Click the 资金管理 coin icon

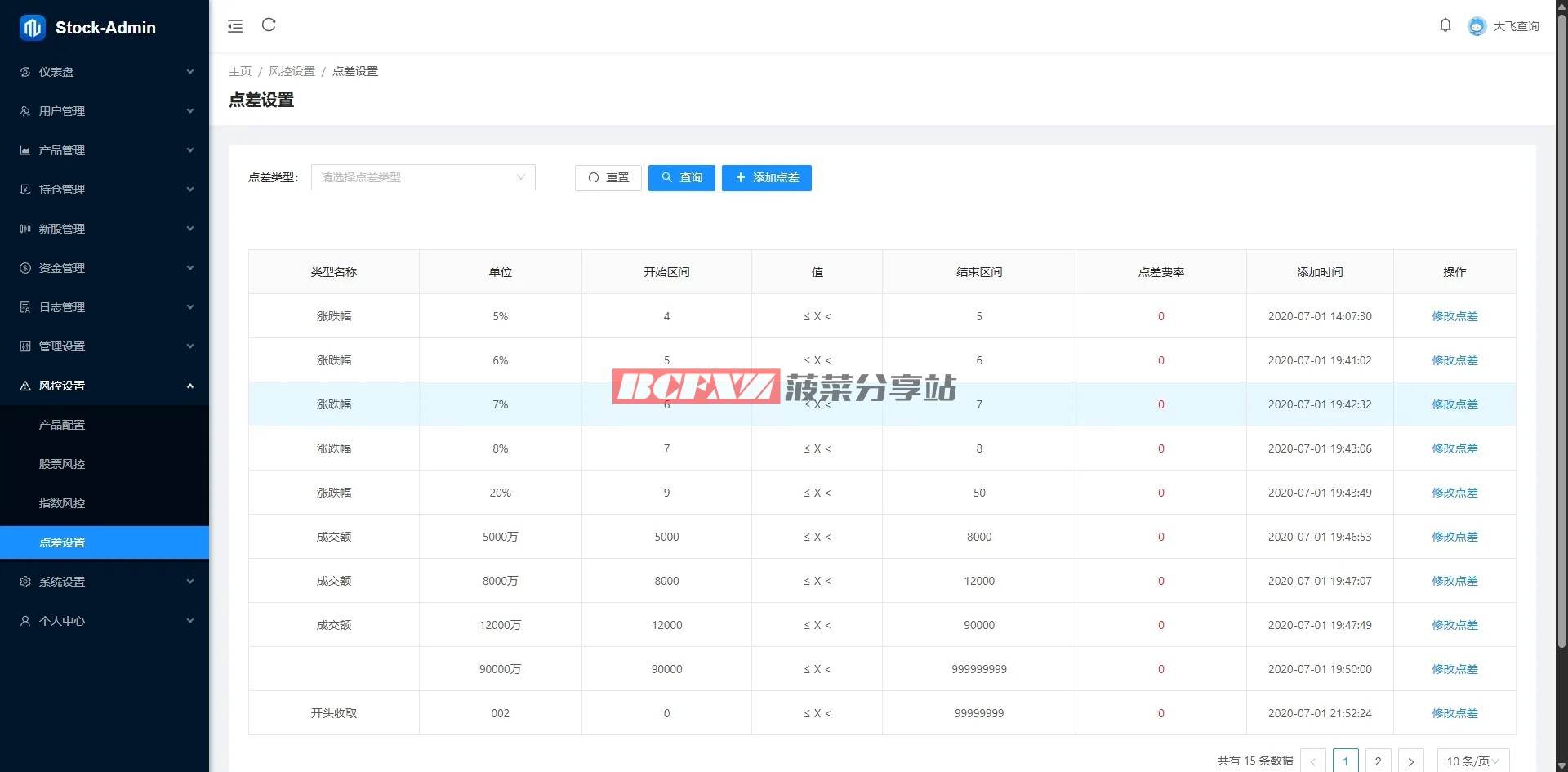click(x=25, y=268)
